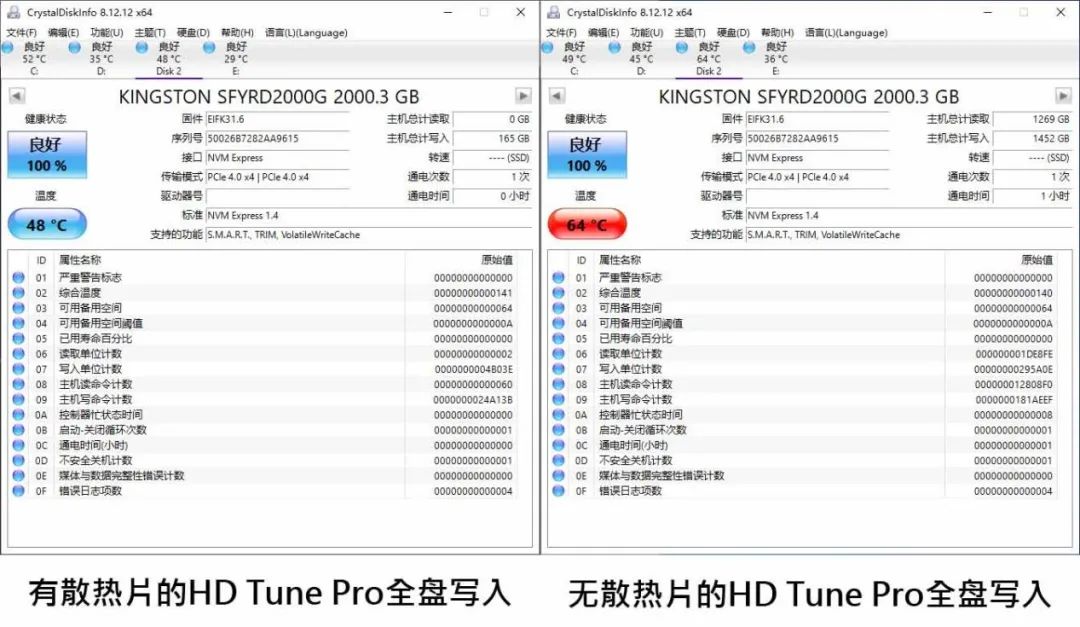
Task: Go to previous disk in right window
Action: pos(557,96)
